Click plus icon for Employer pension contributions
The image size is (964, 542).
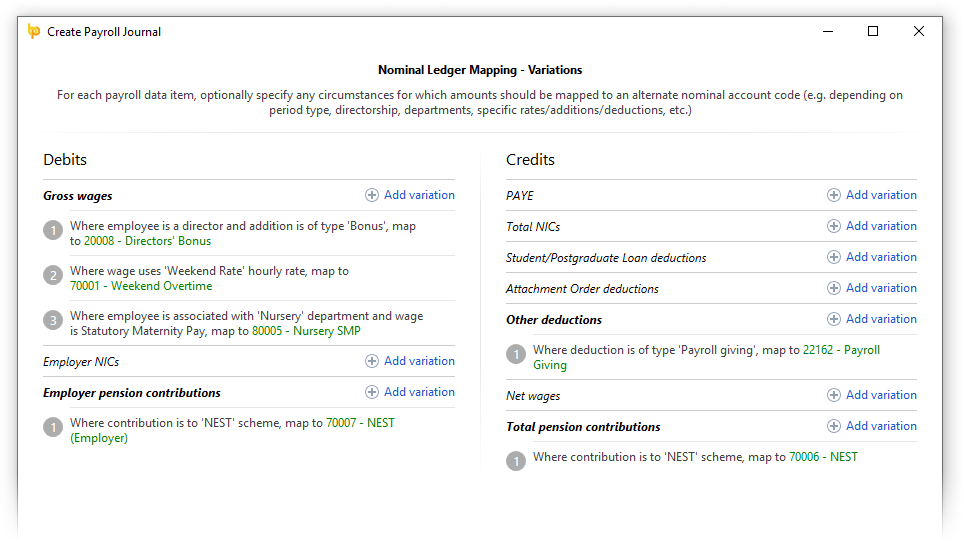coord(371,392)
